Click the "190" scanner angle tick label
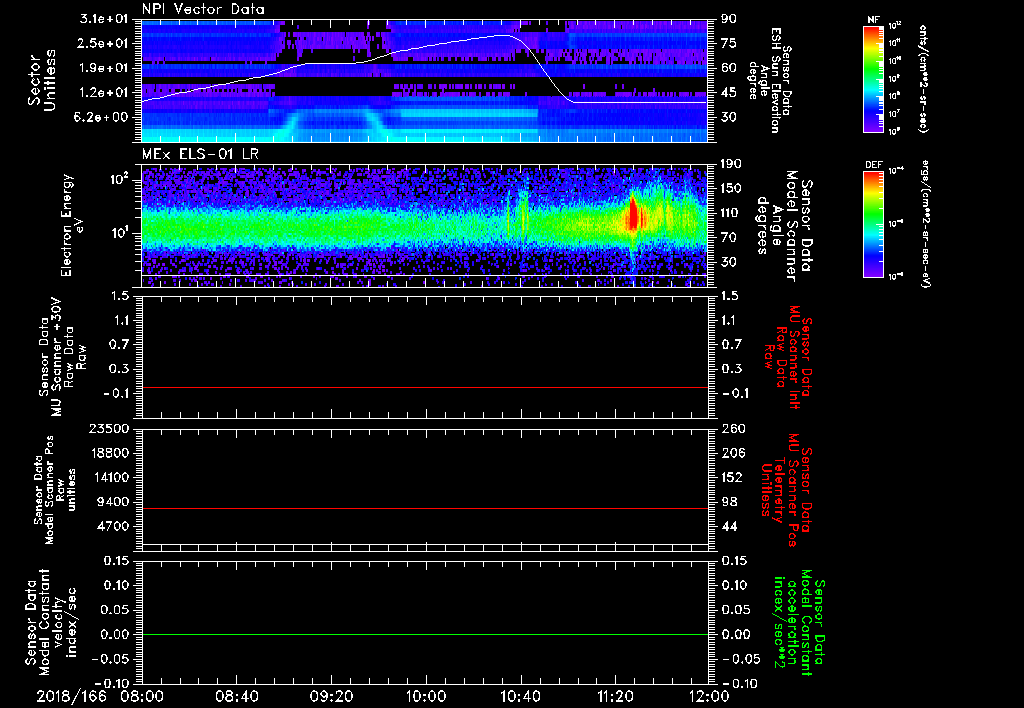Image resolution: width=1024 pixels, height=708 pixels. [731, 164]
